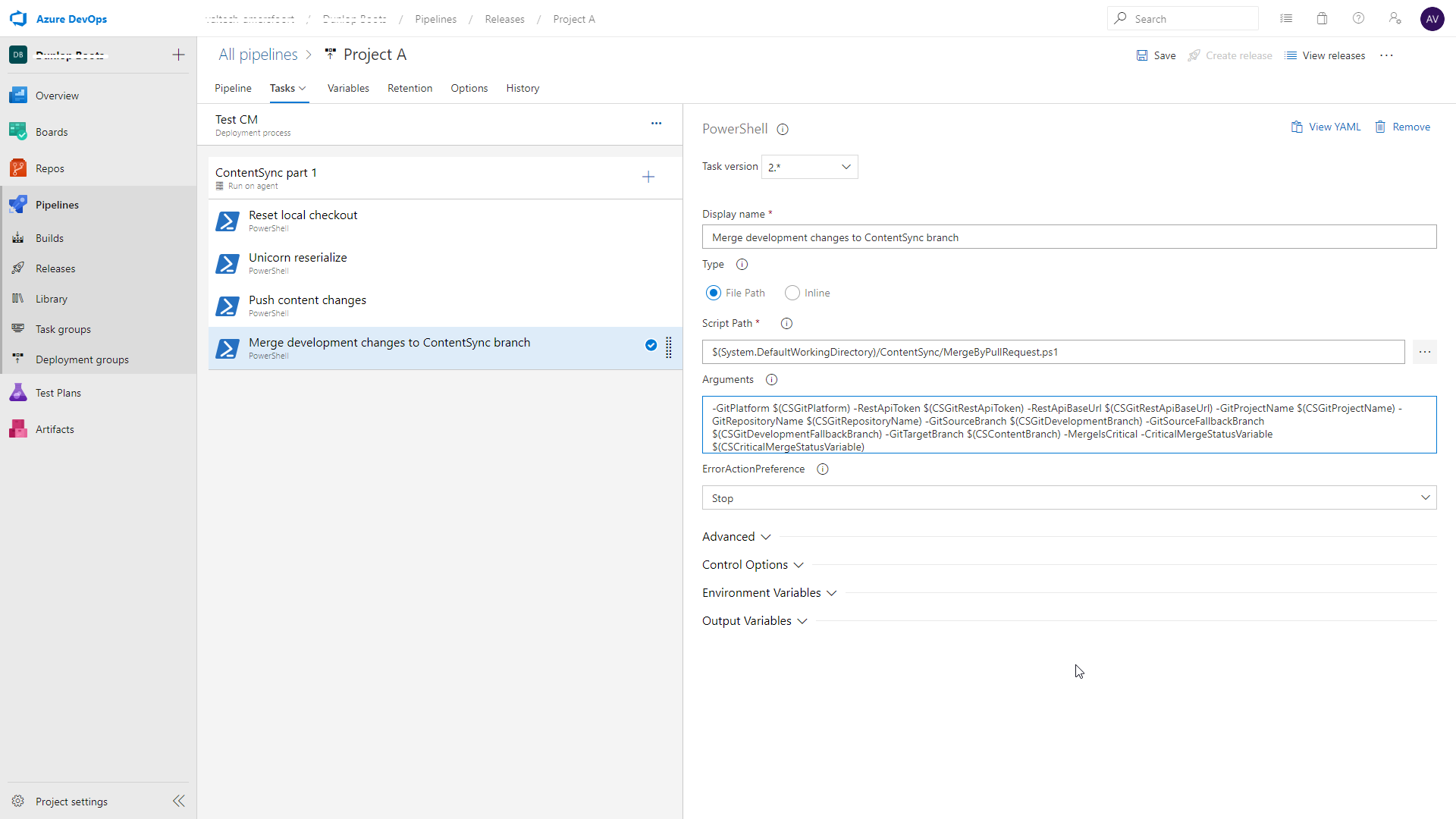Click the Save button
The width and height of the screenshot is (1456, 819).
[1156, 55]
